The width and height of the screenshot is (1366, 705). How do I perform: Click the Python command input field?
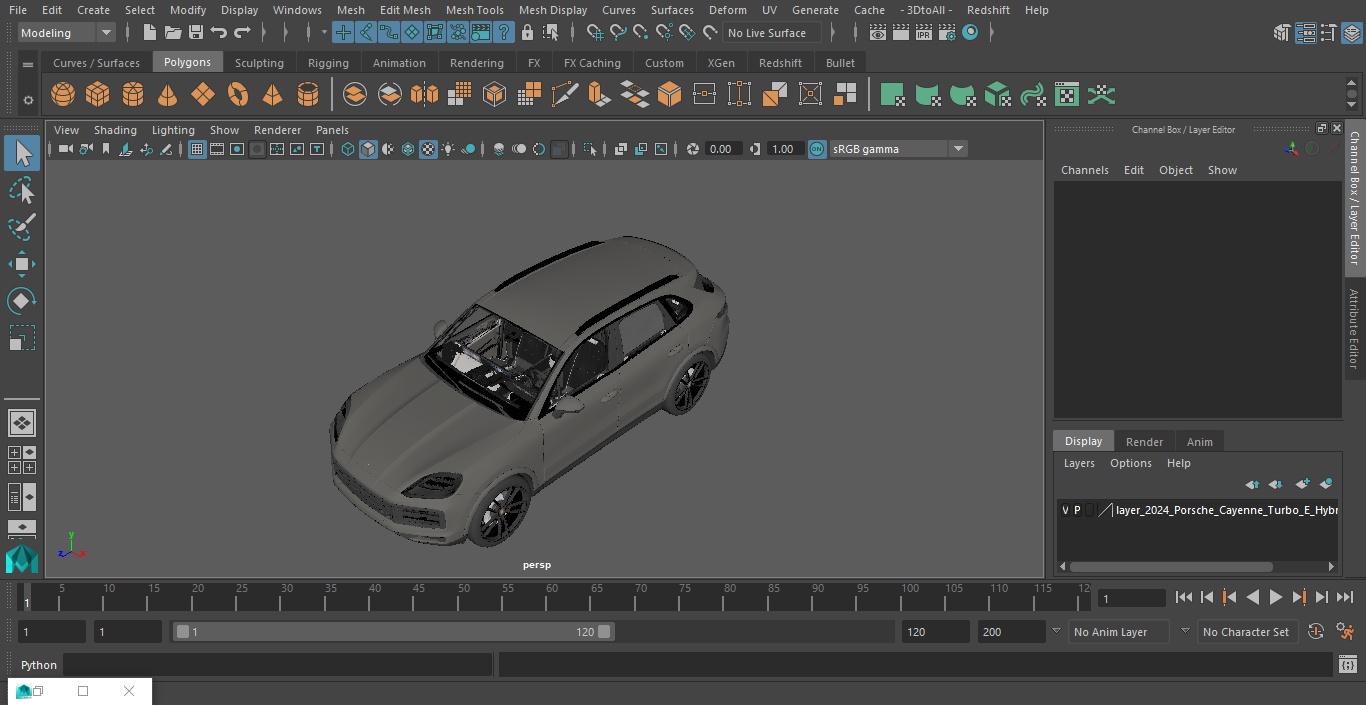pos(278,665)
